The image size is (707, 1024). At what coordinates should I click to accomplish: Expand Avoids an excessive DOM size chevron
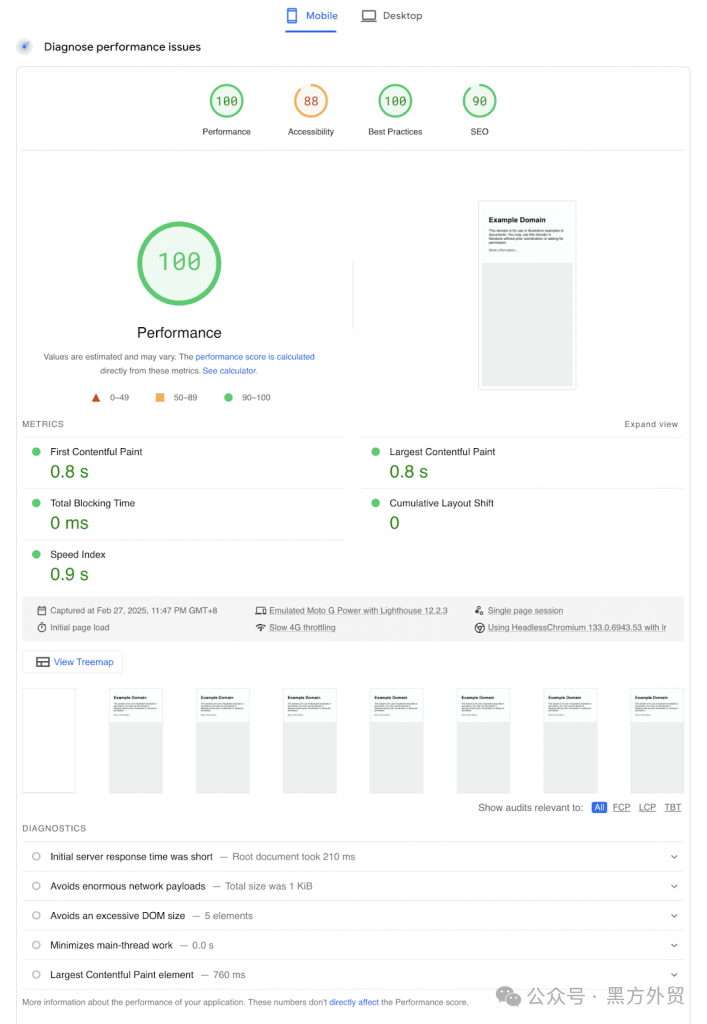(674, 916)
